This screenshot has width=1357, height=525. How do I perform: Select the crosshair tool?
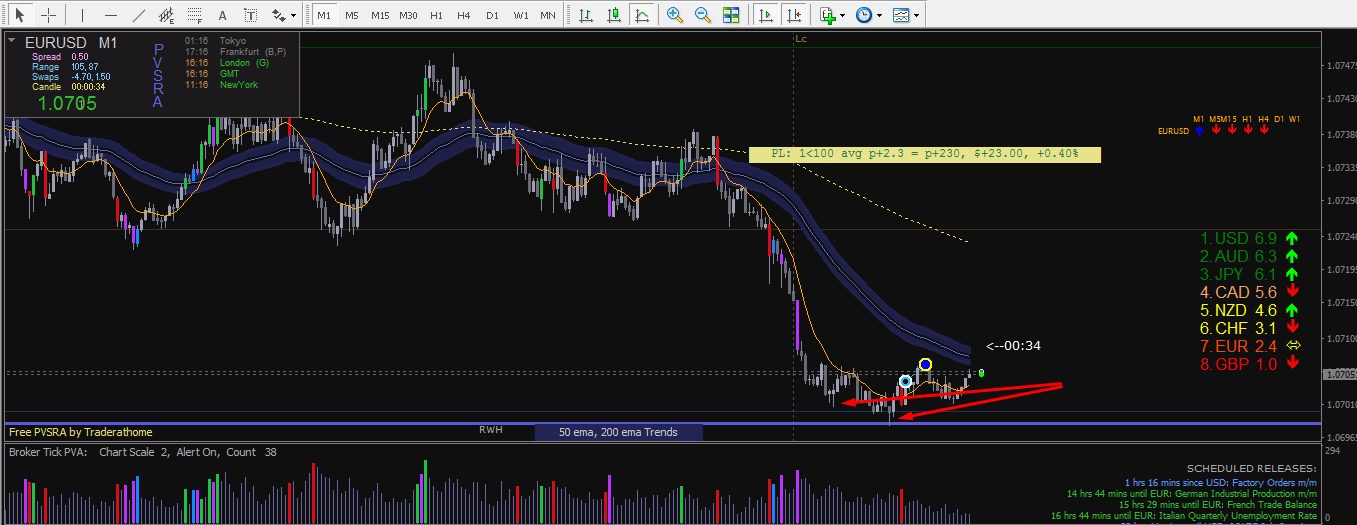(47, 15)
